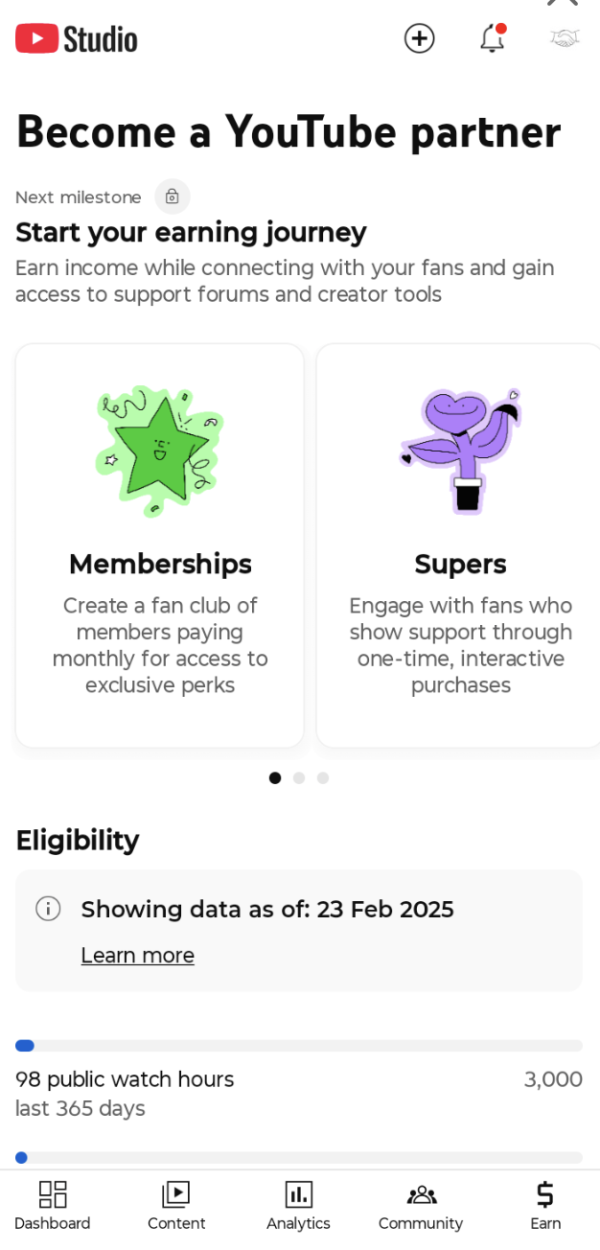
Task: Open the Create plus icon
Action: 419,39
